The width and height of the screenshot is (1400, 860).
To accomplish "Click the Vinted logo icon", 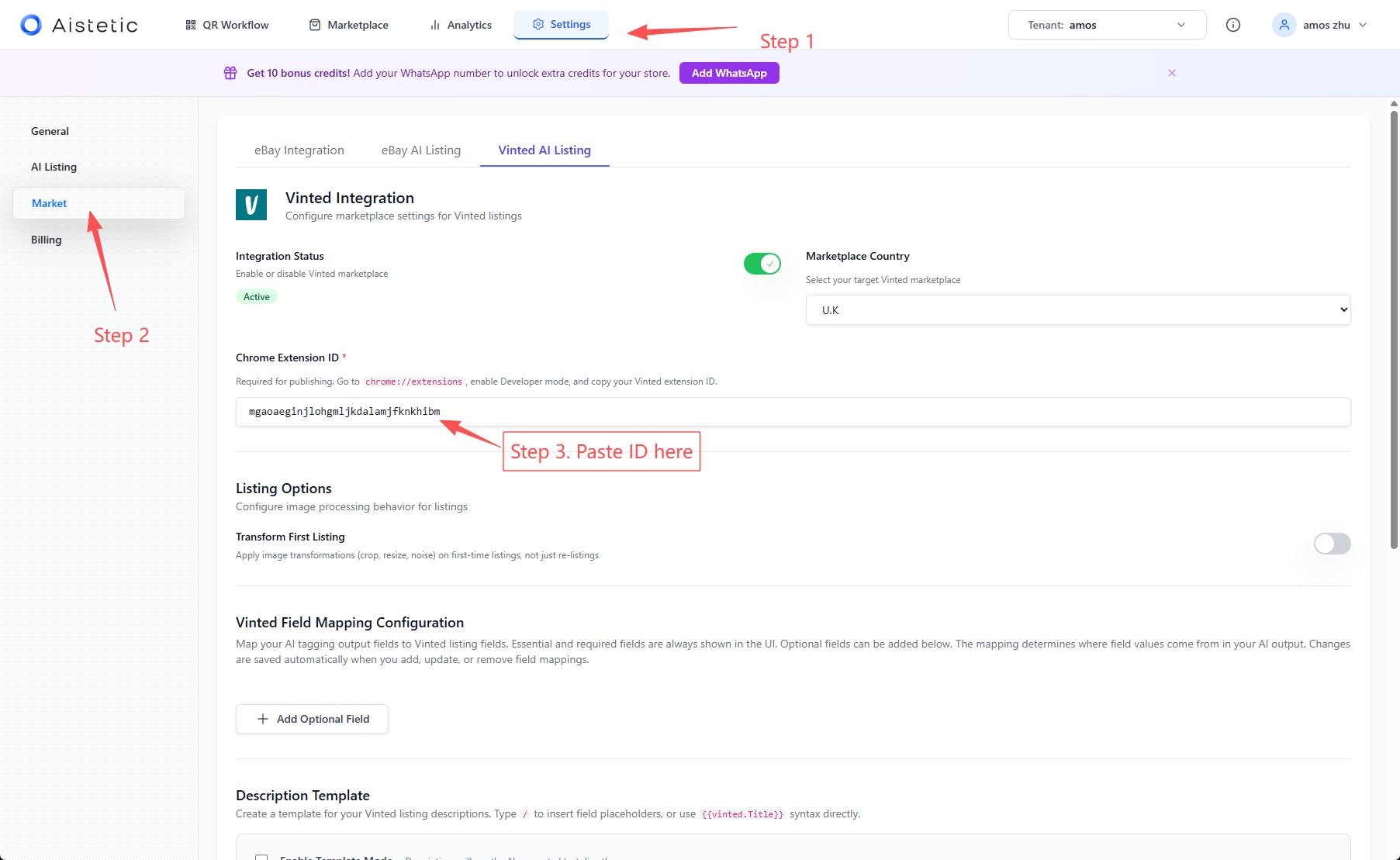I will pos(251,205).
